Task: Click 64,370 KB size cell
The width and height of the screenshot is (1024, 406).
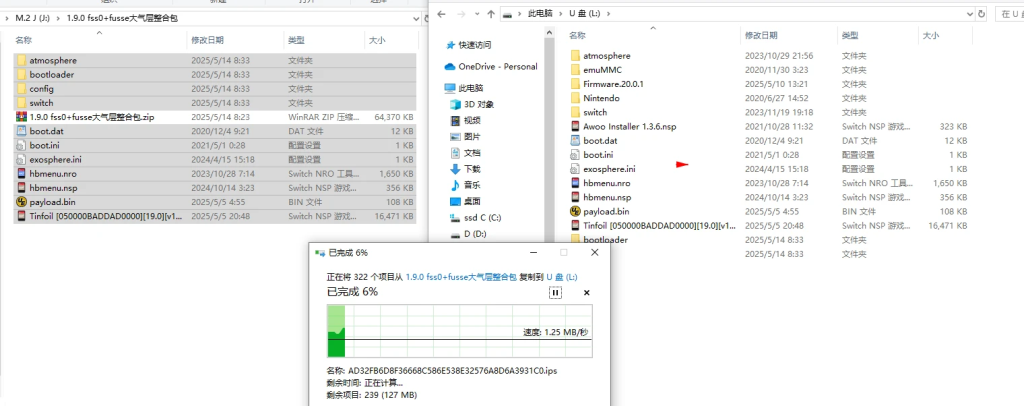Action: tap(395, 117)
